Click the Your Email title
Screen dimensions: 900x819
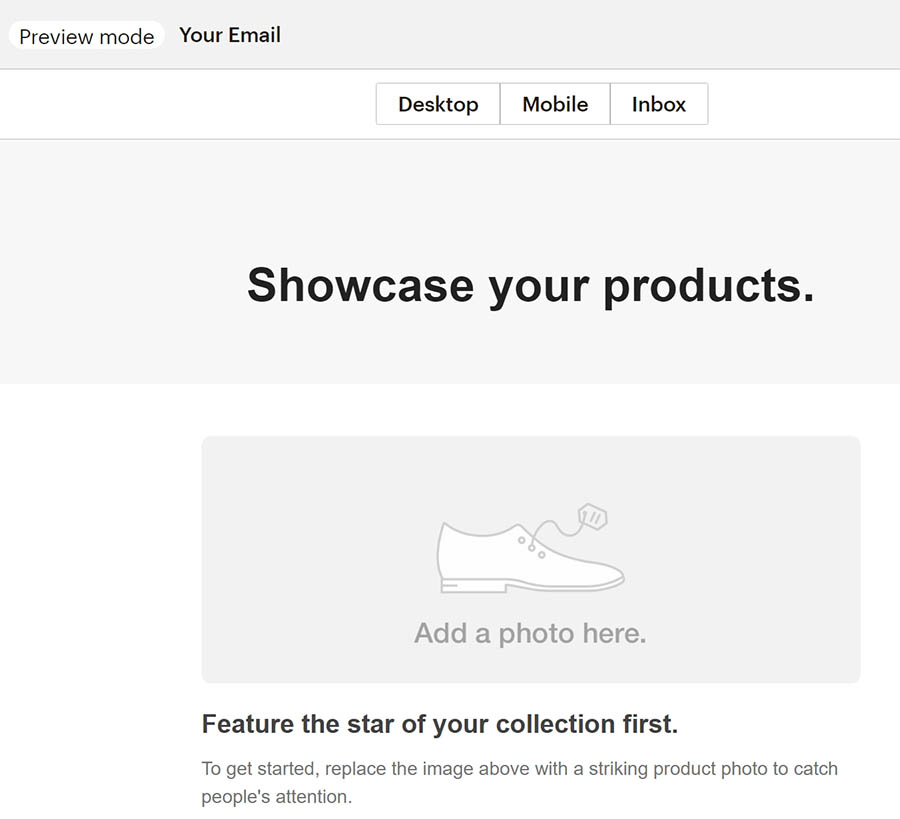pyautogui.click(x=230, y=35)
